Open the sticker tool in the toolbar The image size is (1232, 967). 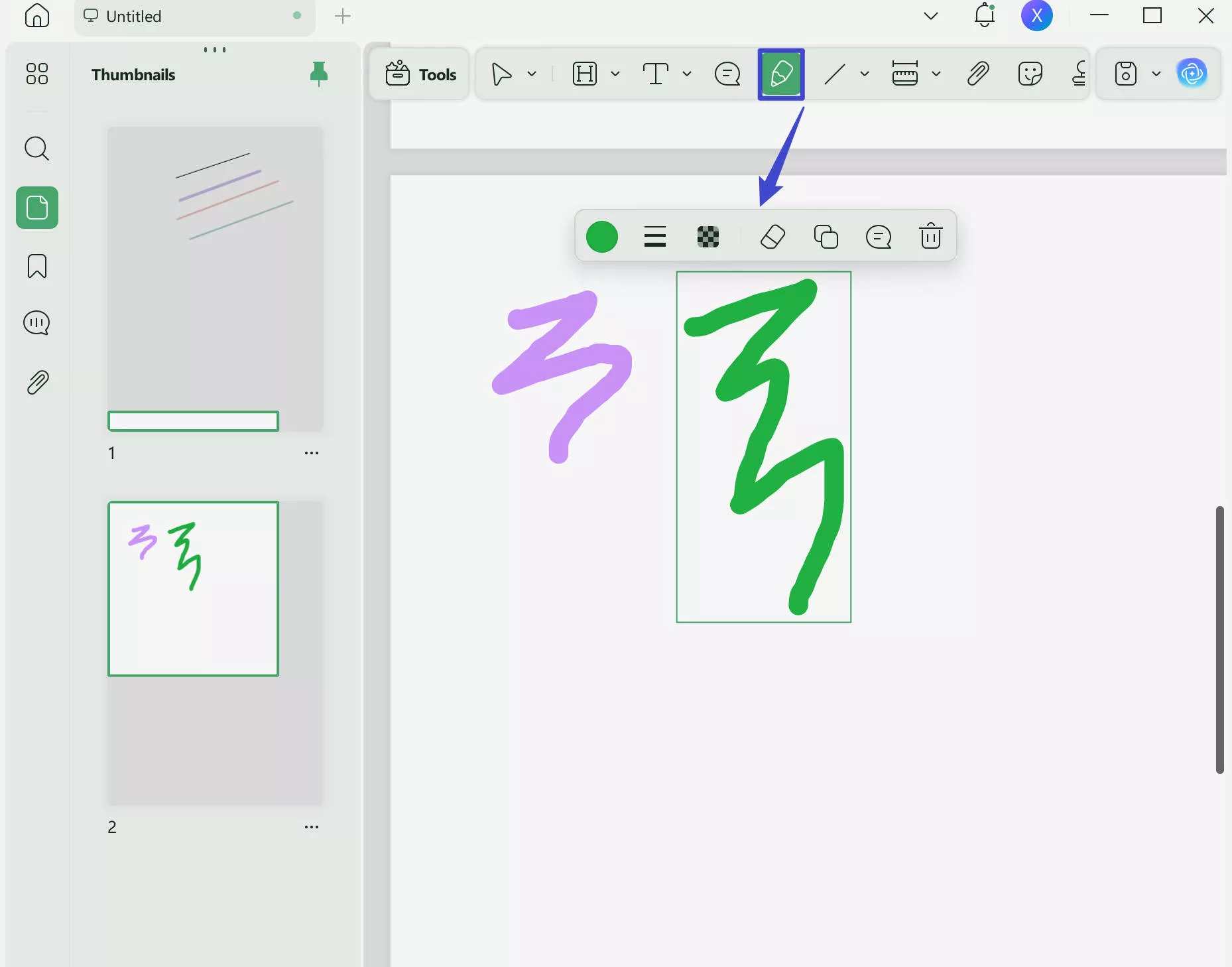click(x=1030, y=74)
